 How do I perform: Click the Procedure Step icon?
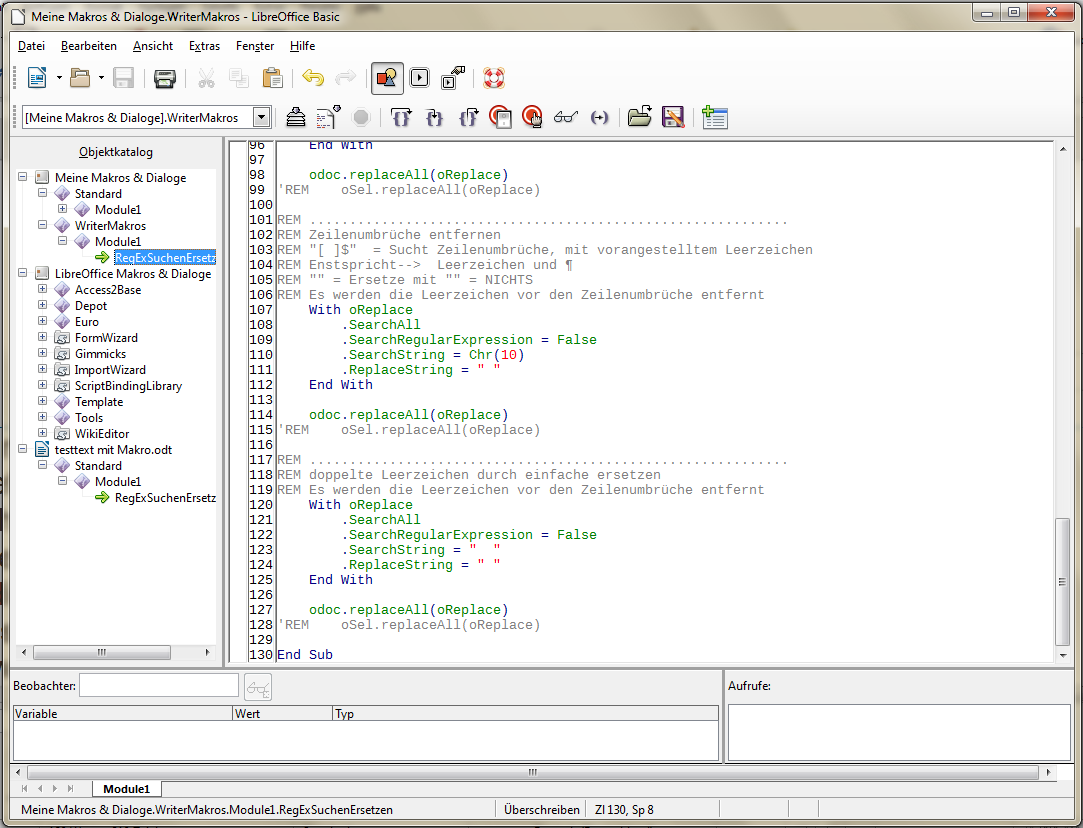[x=401, y=117]
